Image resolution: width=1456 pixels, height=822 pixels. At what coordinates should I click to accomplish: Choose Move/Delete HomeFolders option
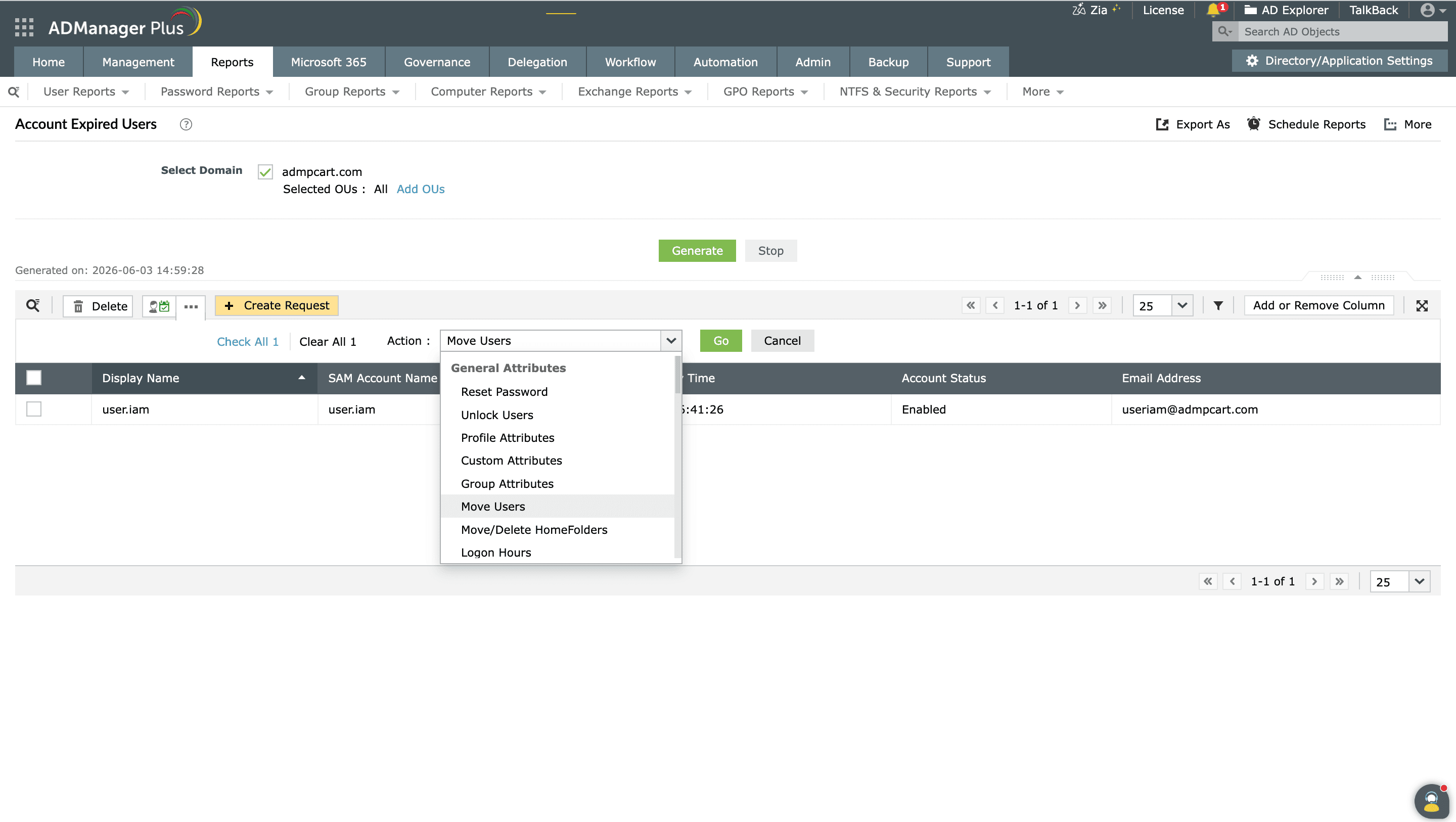[x=557, y=530]
